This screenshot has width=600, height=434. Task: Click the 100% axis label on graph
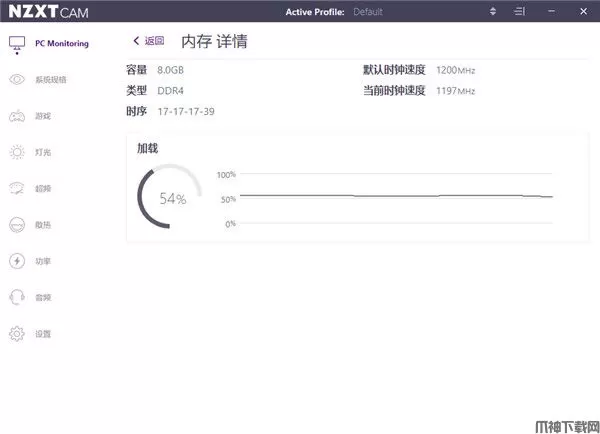coord(226,175)
